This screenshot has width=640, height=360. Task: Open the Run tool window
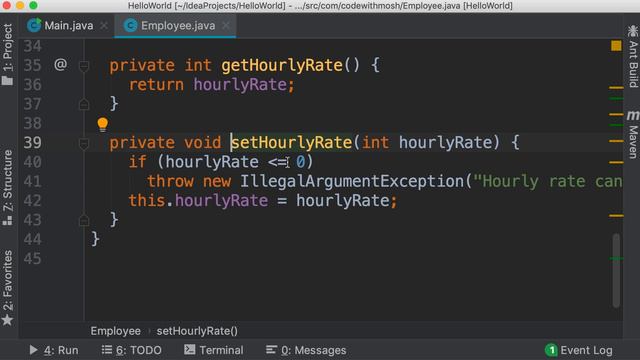tap(53, 350)
